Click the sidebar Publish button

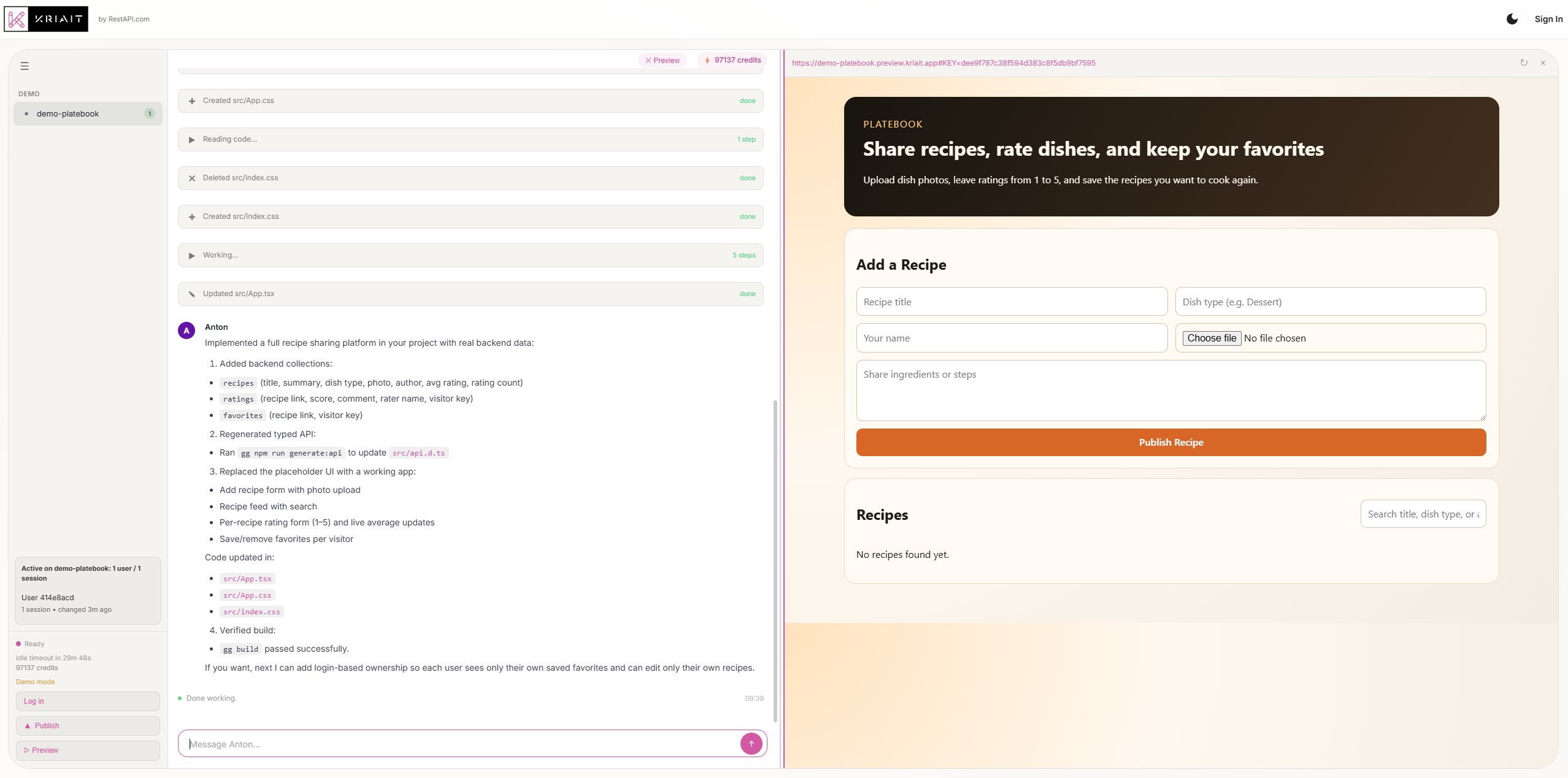click(x=88, y=725)
